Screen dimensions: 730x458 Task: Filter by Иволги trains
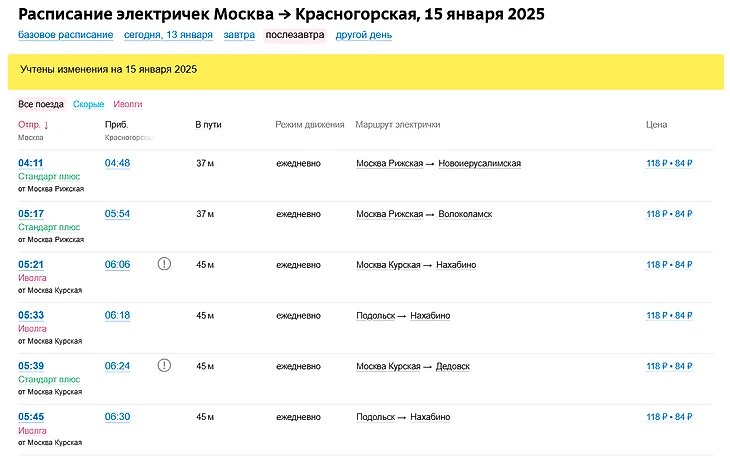coord(128,104)
